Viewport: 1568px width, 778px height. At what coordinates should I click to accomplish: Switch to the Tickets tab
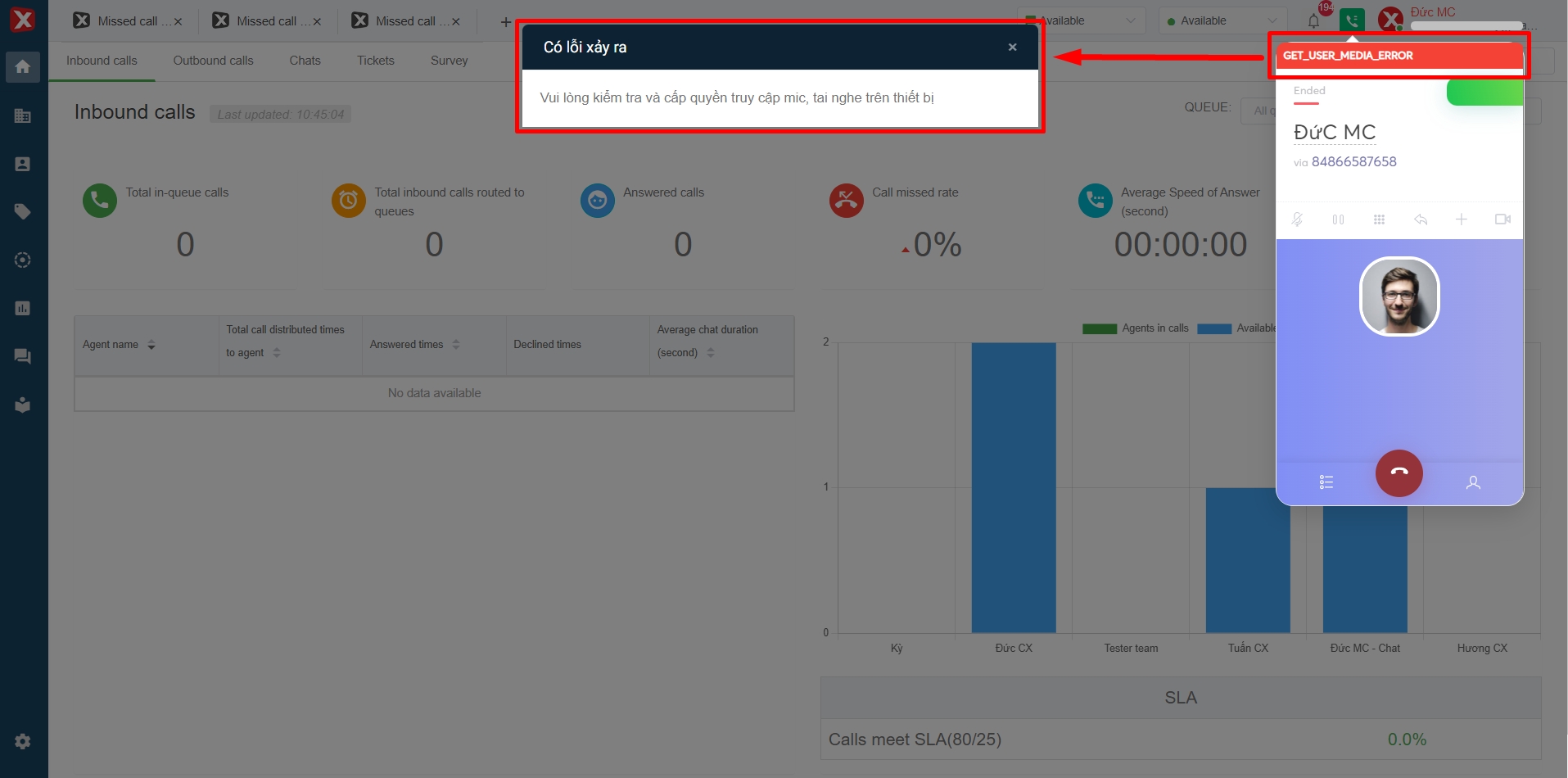click(375, 61)
